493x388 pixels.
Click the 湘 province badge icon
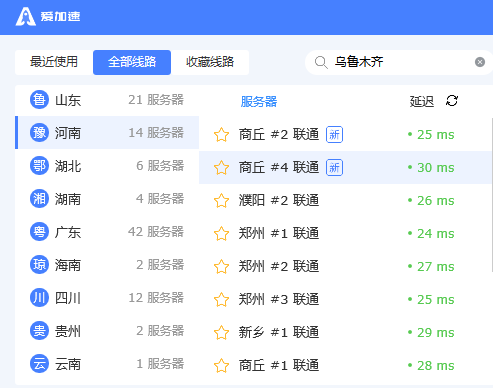(x=39, y=199)
